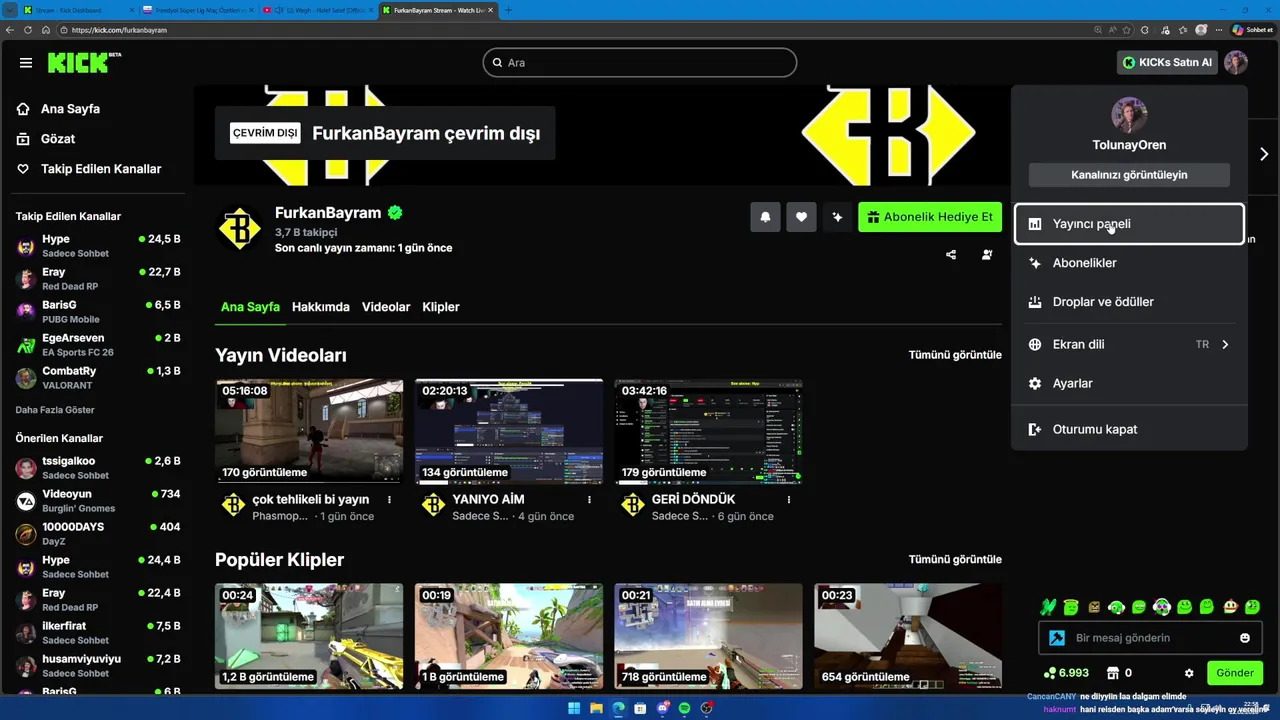Screen dimensions: 1280x720
Task: Click the Ara search field
Action: tap(640, 62)
